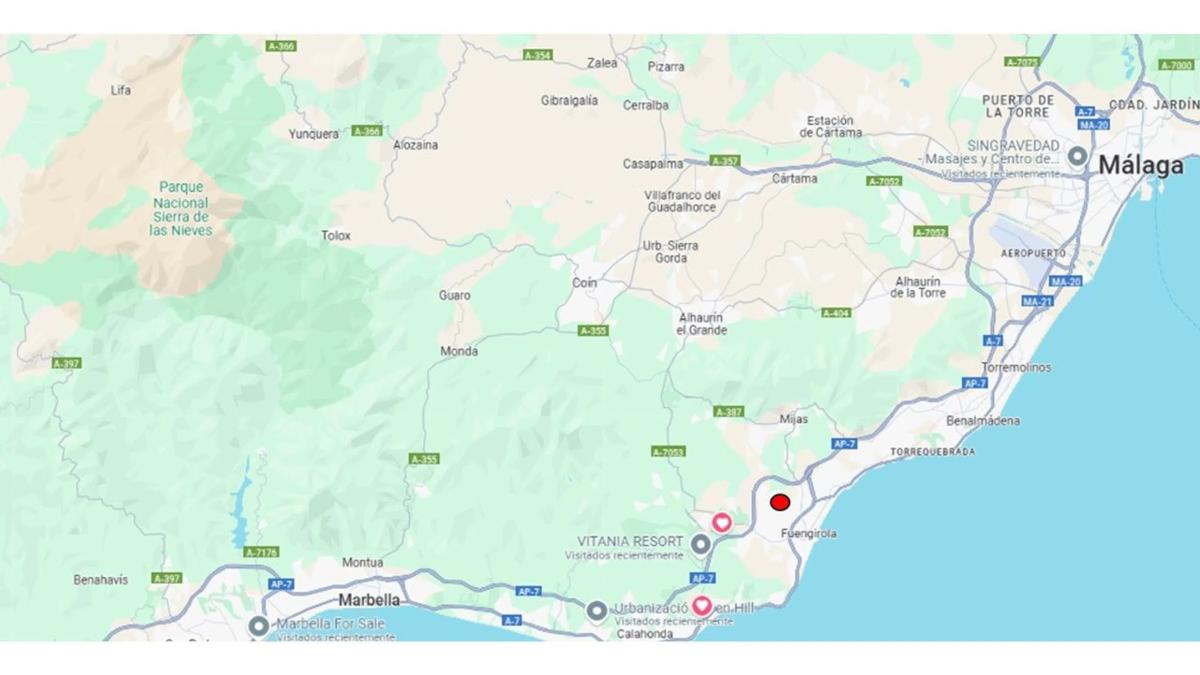Viewport: 1200px width, 675px height.
Task: Click the red marker near Fuengirola
Action: click(x=781, y=502)
